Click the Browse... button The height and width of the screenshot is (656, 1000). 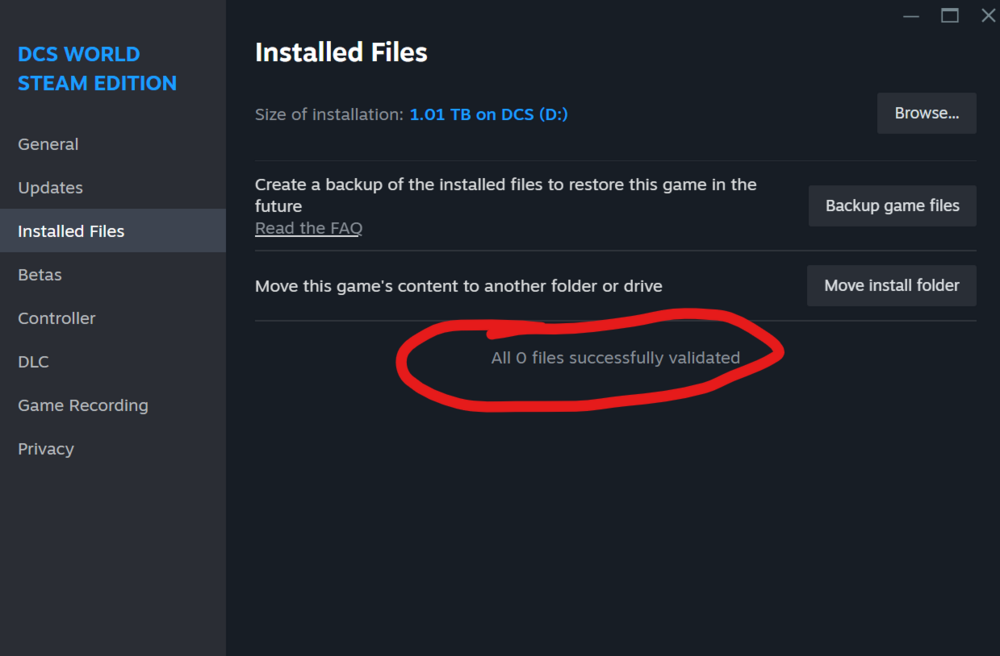(926, 113)
